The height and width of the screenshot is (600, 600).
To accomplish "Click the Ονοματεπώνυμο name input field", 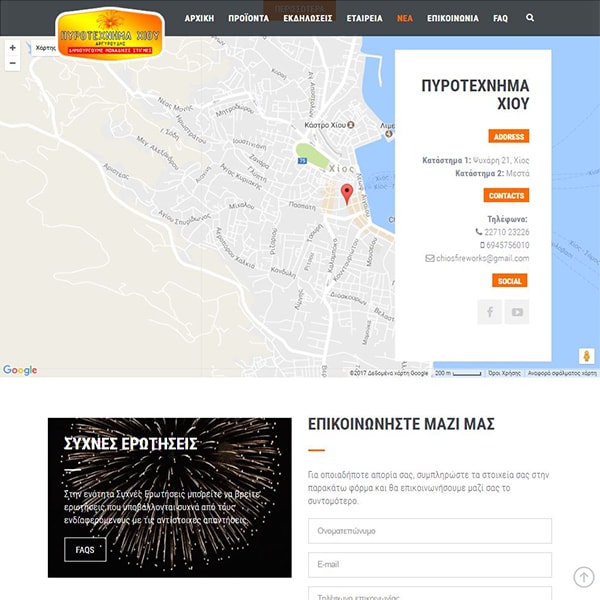I will (x=429, y=531).
